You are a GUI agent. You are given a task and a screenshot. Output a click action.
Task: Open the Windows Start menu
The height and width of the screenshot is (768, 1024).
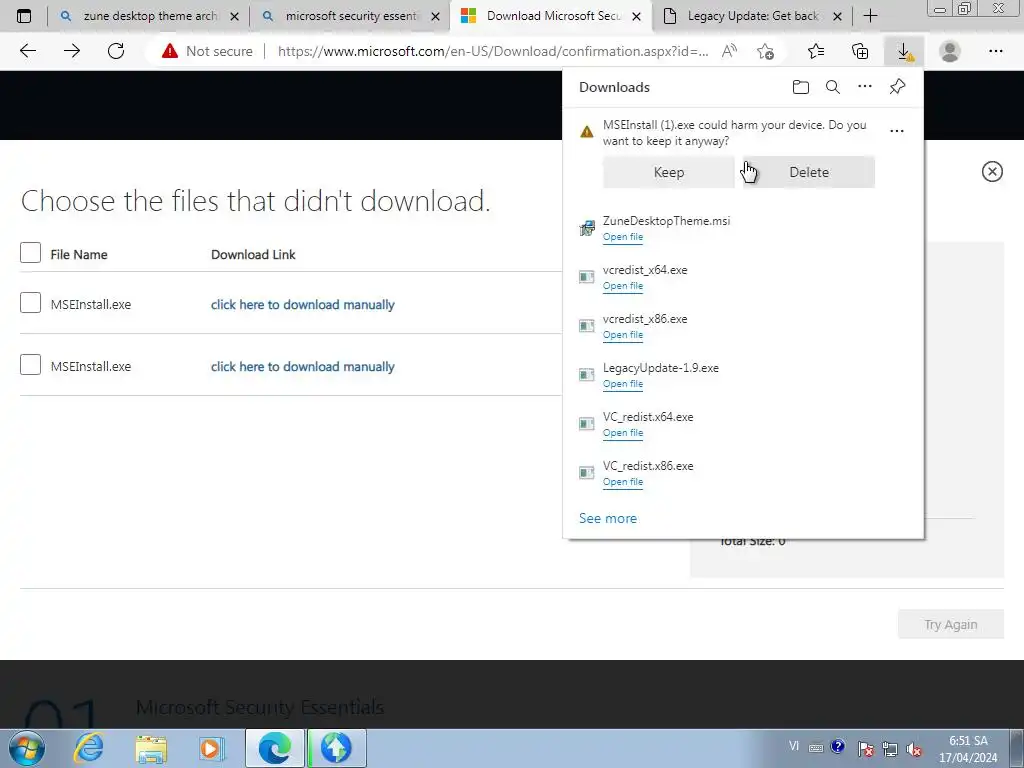[27, 748]
